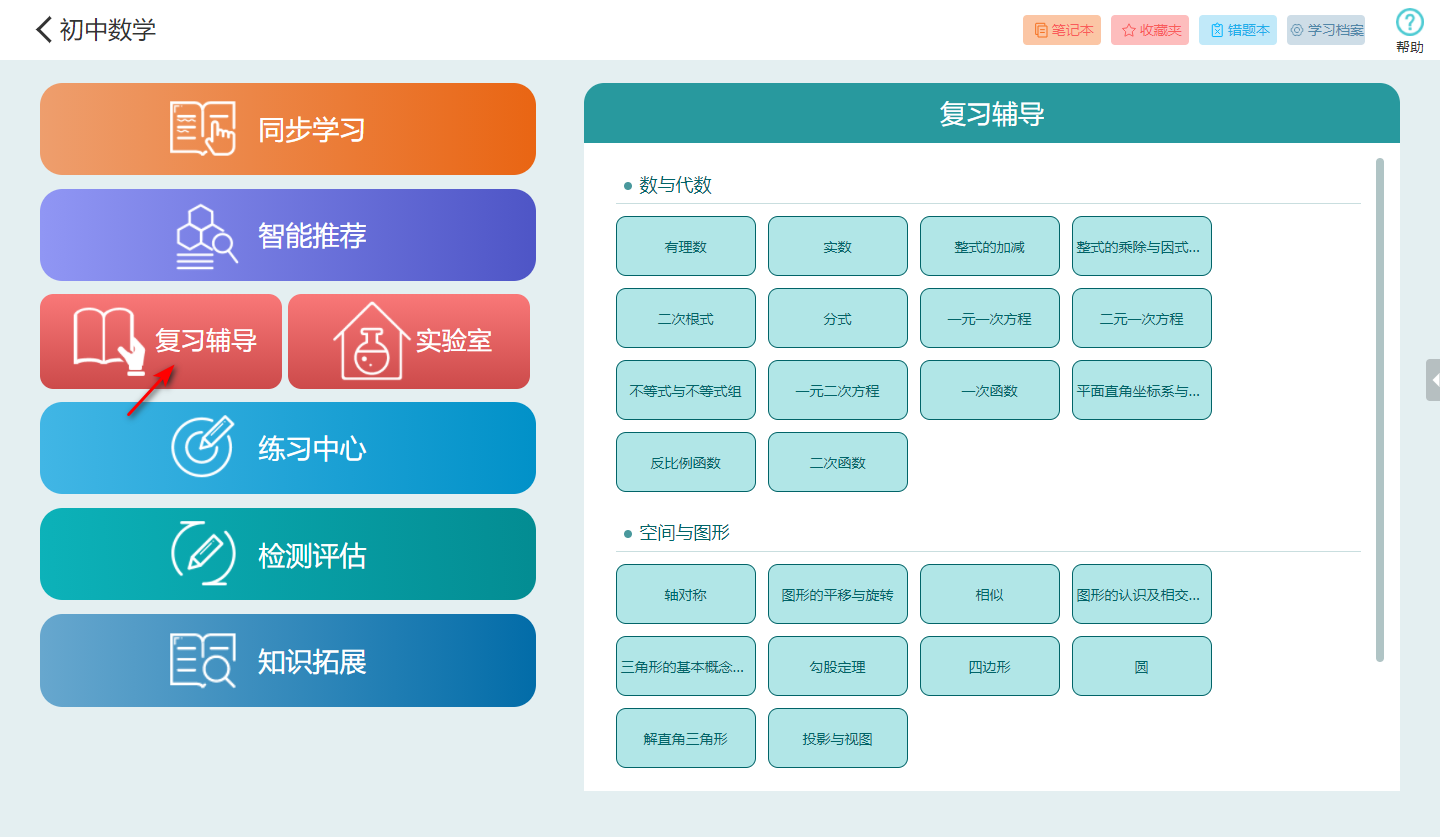Select the 有理数 topic

pyautogui.click(x=686, y=246)
